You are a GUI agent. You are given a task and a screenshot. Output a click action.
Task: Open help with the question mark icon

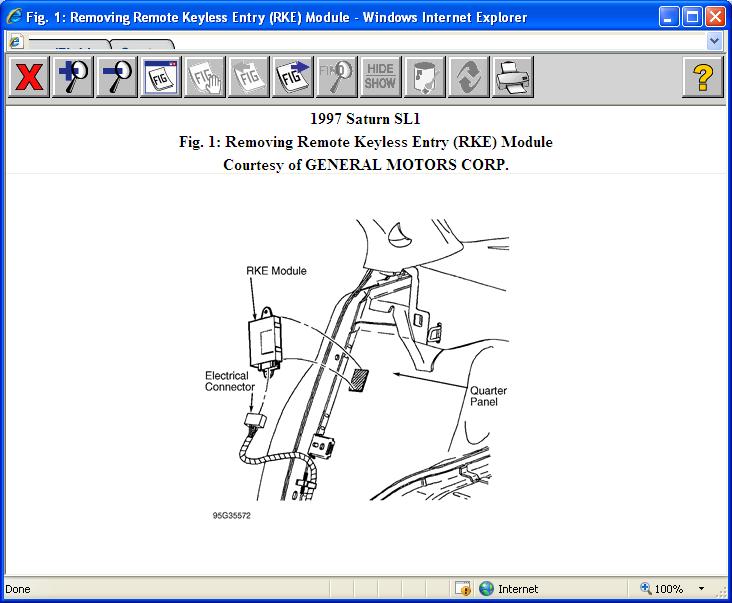point(703,77)
